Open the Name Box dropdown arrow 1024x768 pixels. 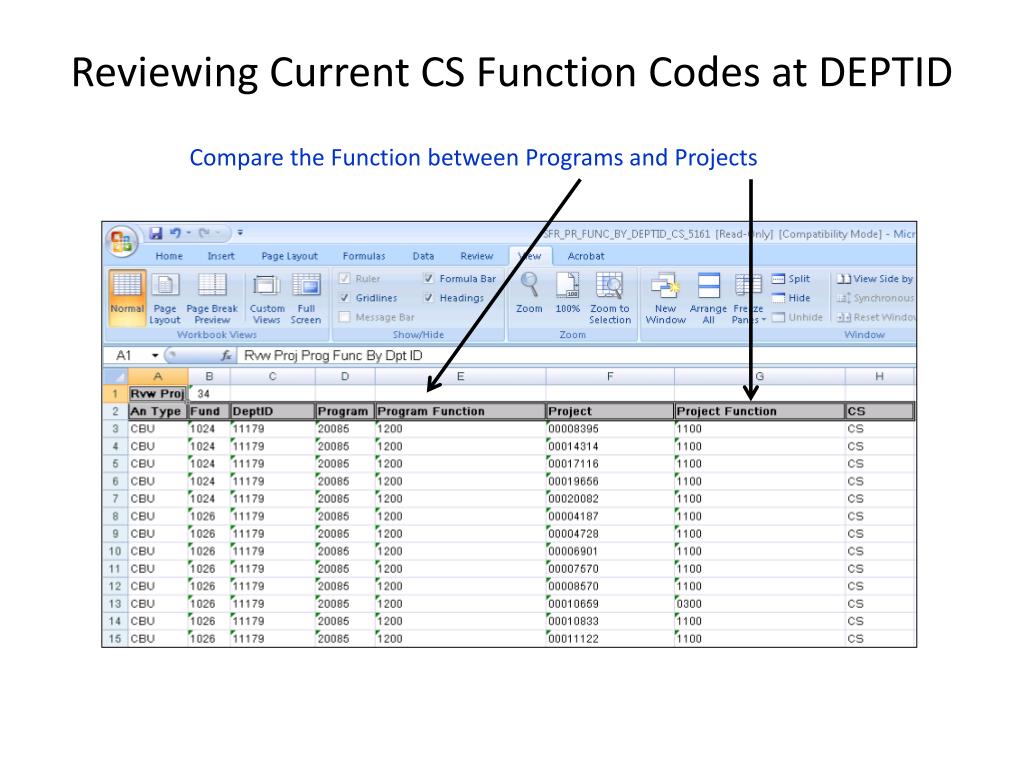[155, 356]
